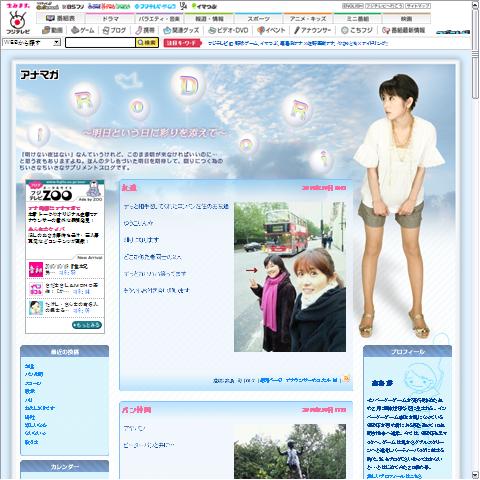Click the pink thumbnail in New Arrival list
Screen dimensions: 480x480
(36, 269)
